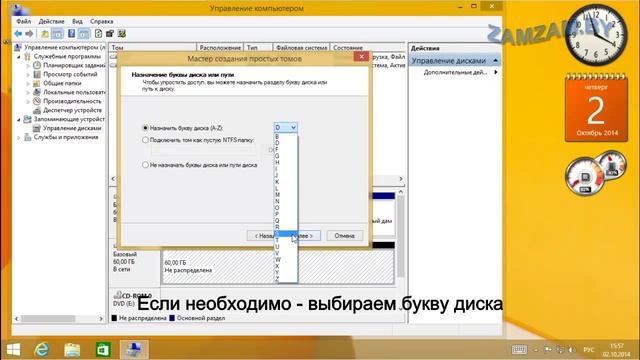Screen dimensions: 640x360
Task: Click the tree pane scrollbar left arrow
Action: (16, 319)
